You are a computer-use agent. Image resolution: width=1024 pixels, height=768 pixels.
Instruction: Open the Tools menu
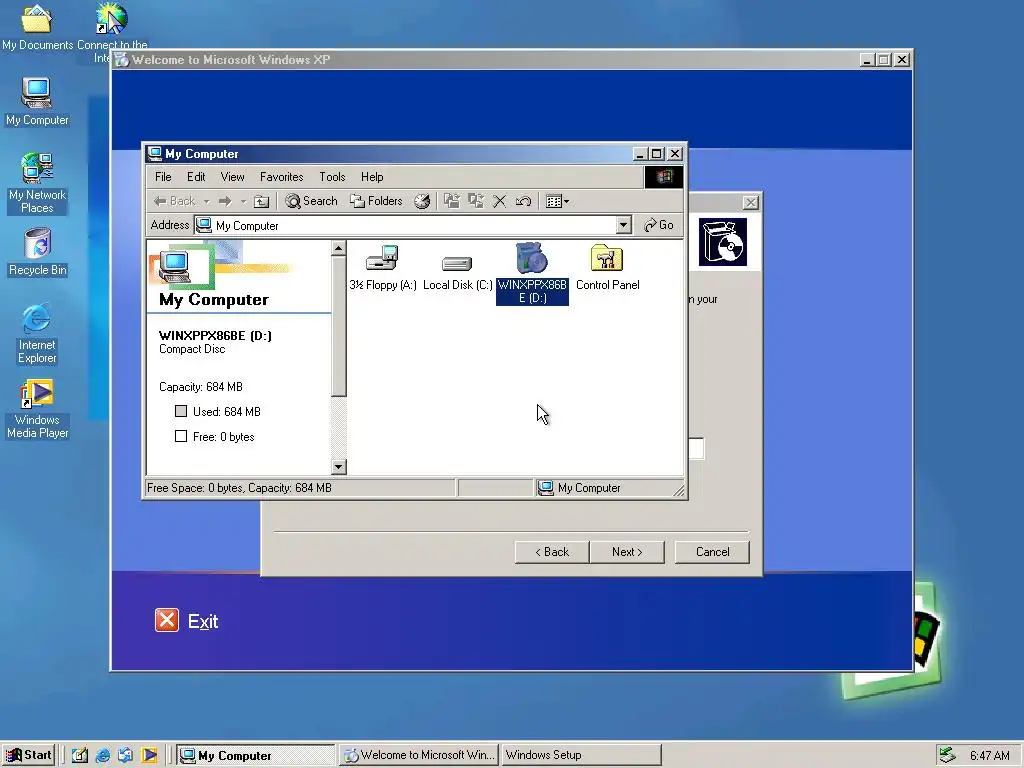click(x=332, y=177)
